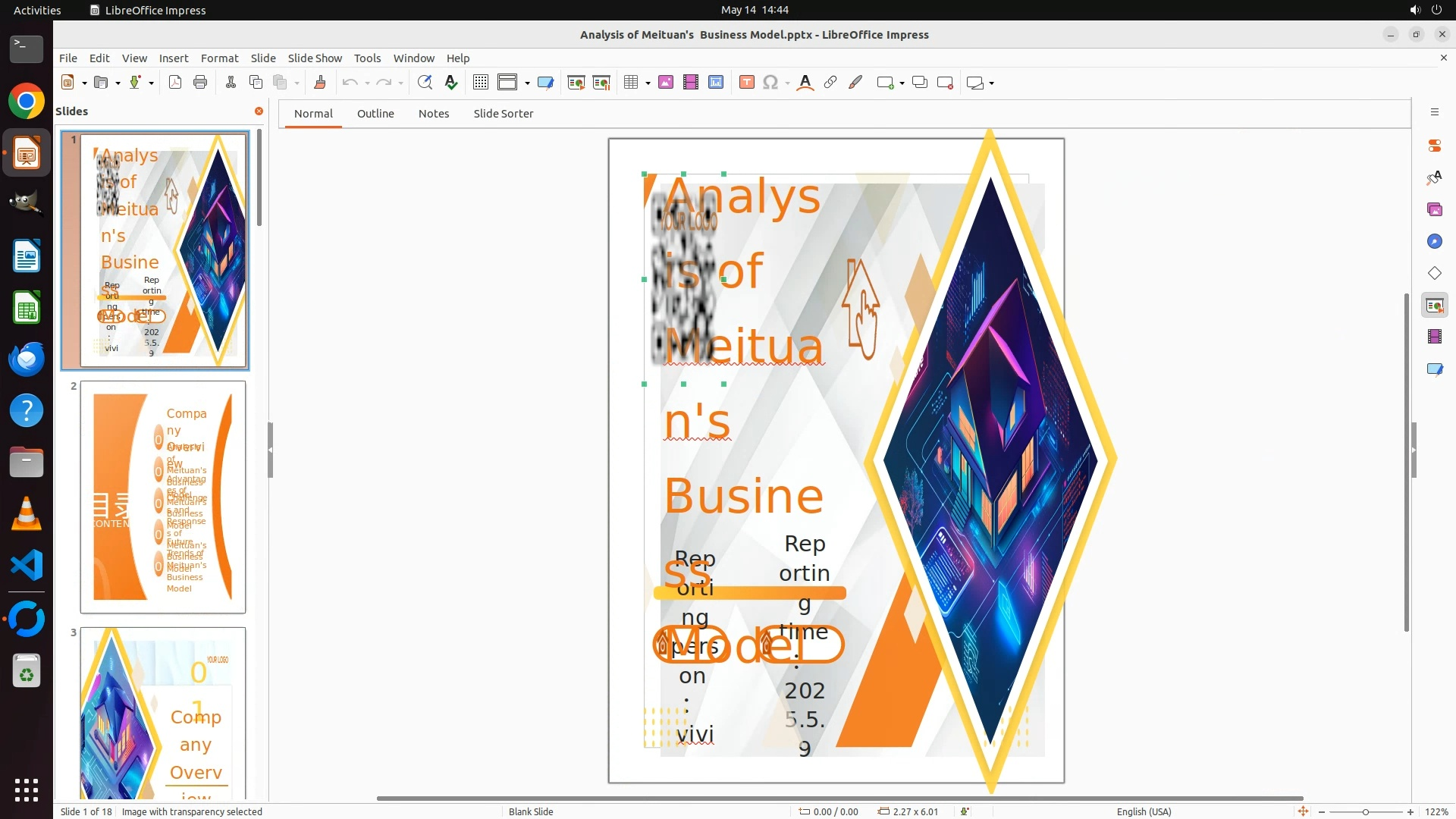Viewport: 1456px width, 819px height.
Task: Open the Slide Show menu
Action: coord(315,58)
